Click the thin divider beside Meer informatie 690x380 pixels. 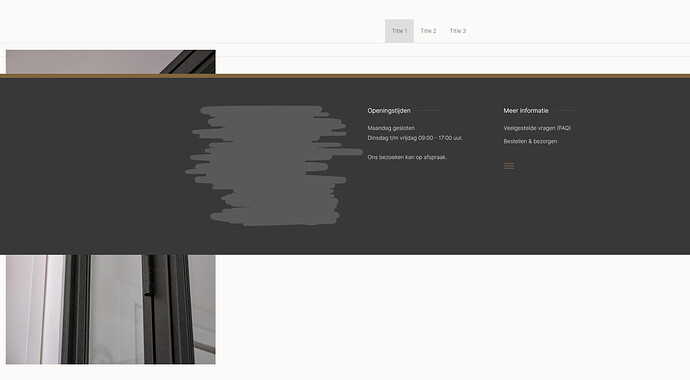pos(565,111)
